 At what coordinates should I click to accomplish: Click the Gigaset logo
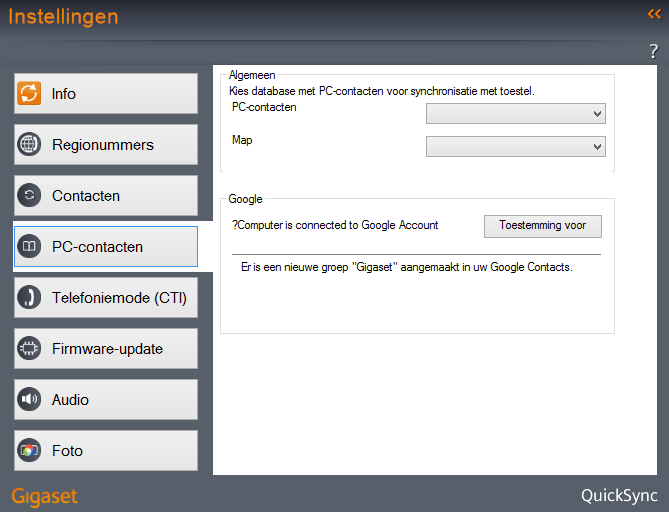coord(44,497)
